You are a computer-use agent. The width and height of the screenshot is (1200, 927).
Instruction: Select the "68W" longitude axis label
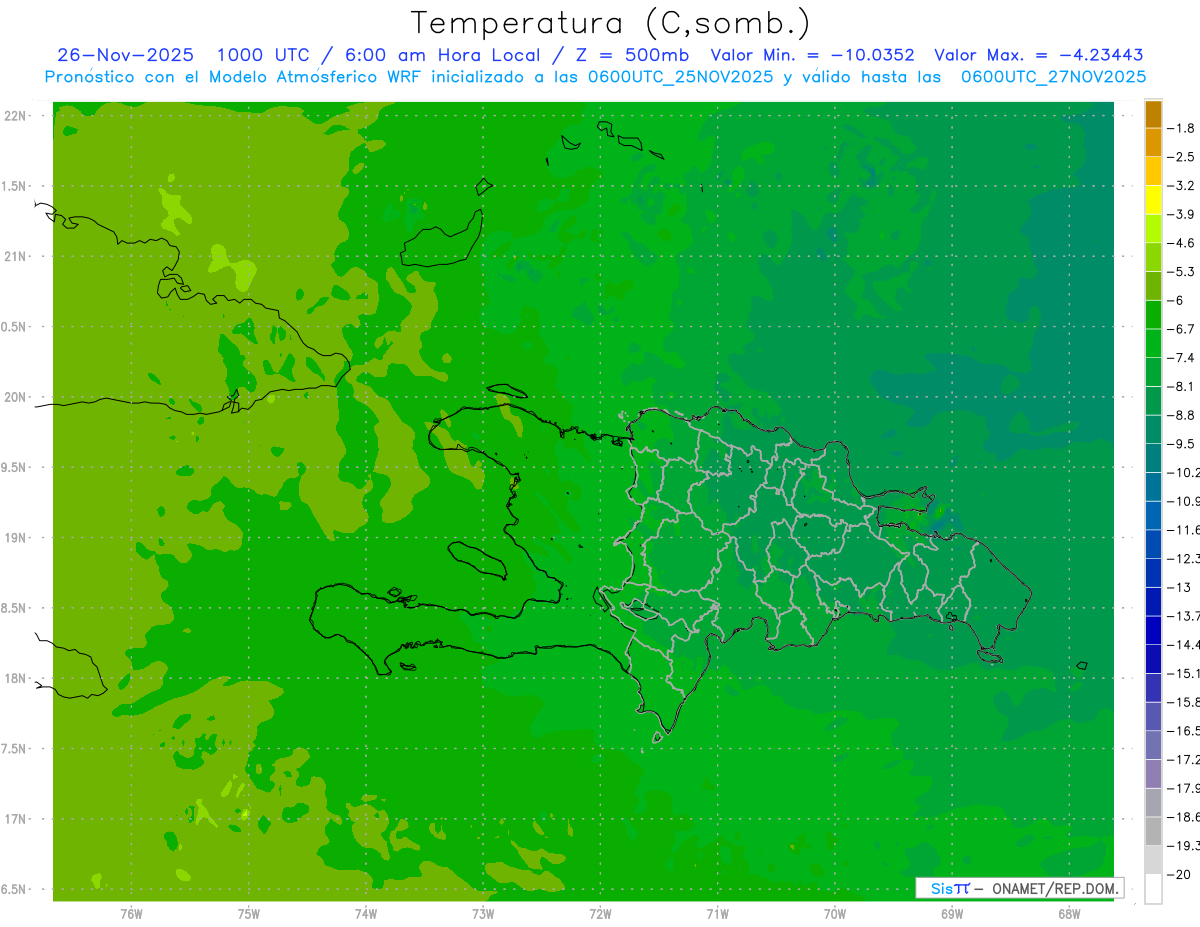[x=1068, y=914]
